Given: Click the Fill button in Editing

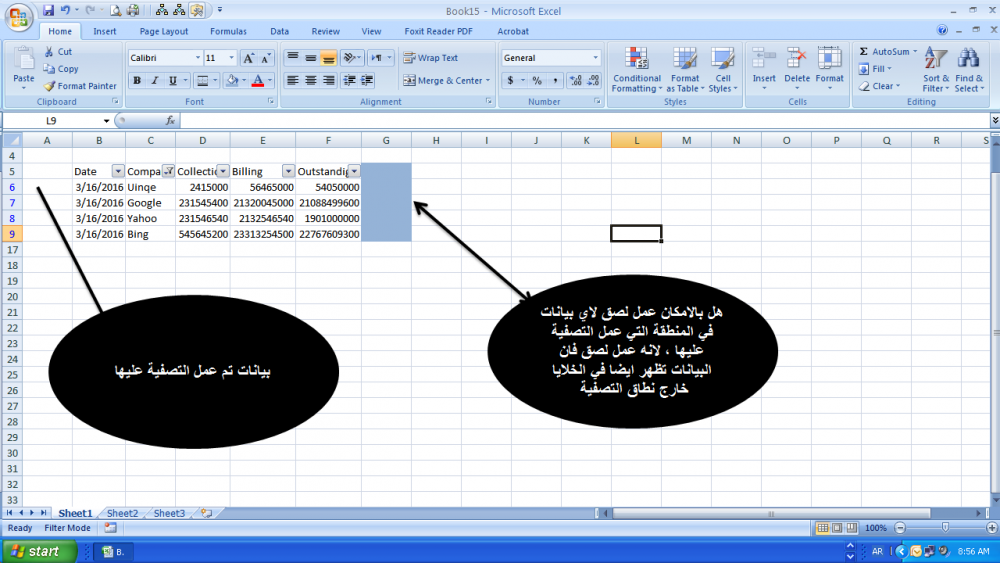Looking at the screenshot, I should (875, 69).
